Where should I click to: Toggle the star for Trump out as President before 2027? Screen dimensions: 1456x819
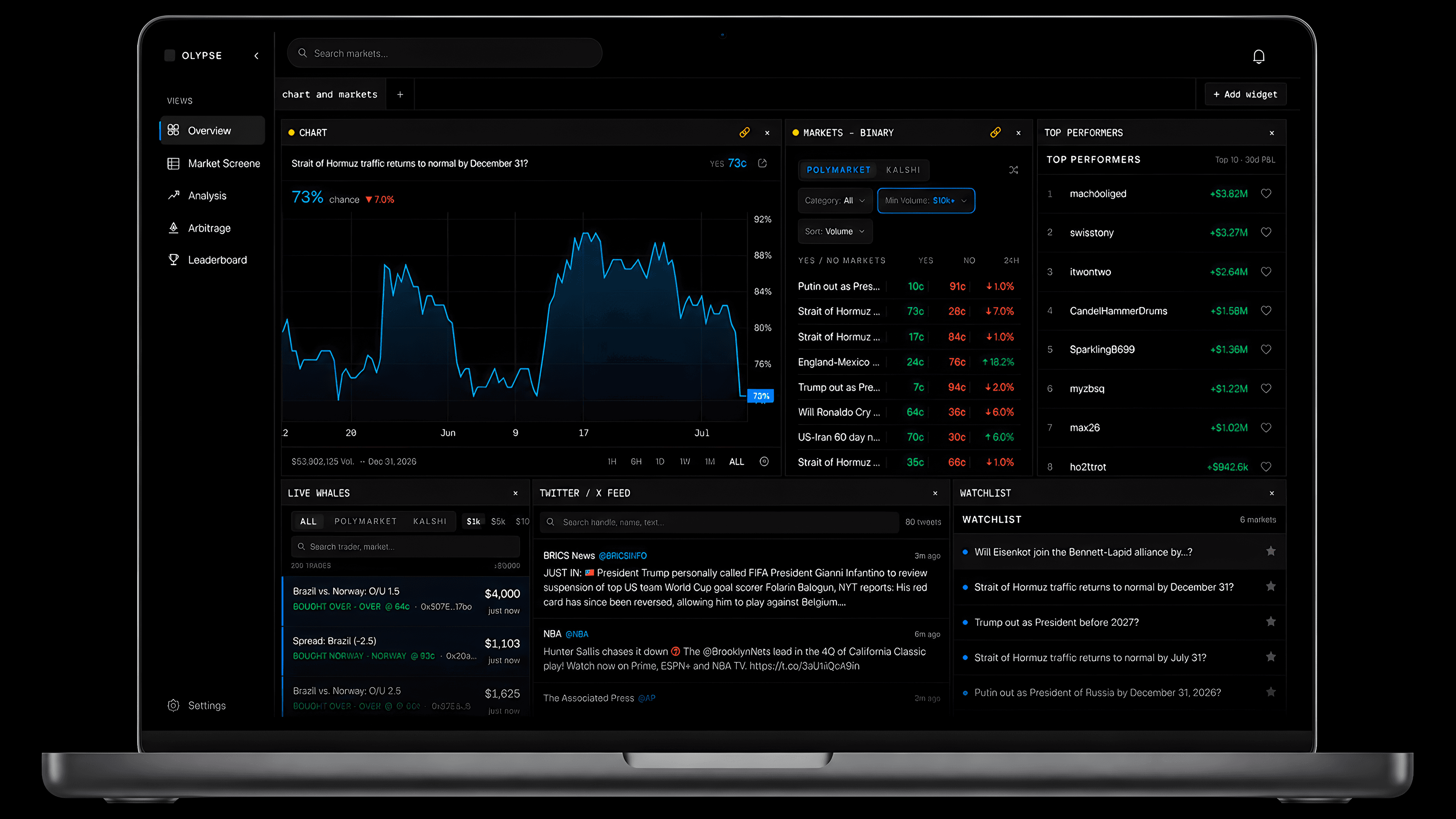click(1271, 622)
